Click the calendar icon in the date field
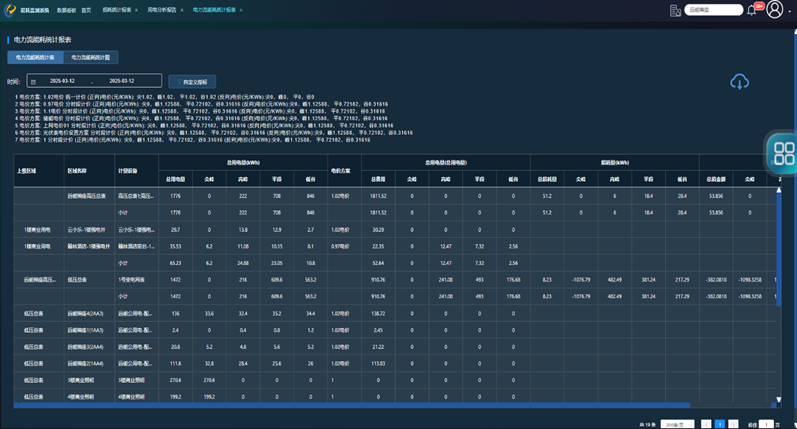Screen dimensions: 797x429 [33, 81]
